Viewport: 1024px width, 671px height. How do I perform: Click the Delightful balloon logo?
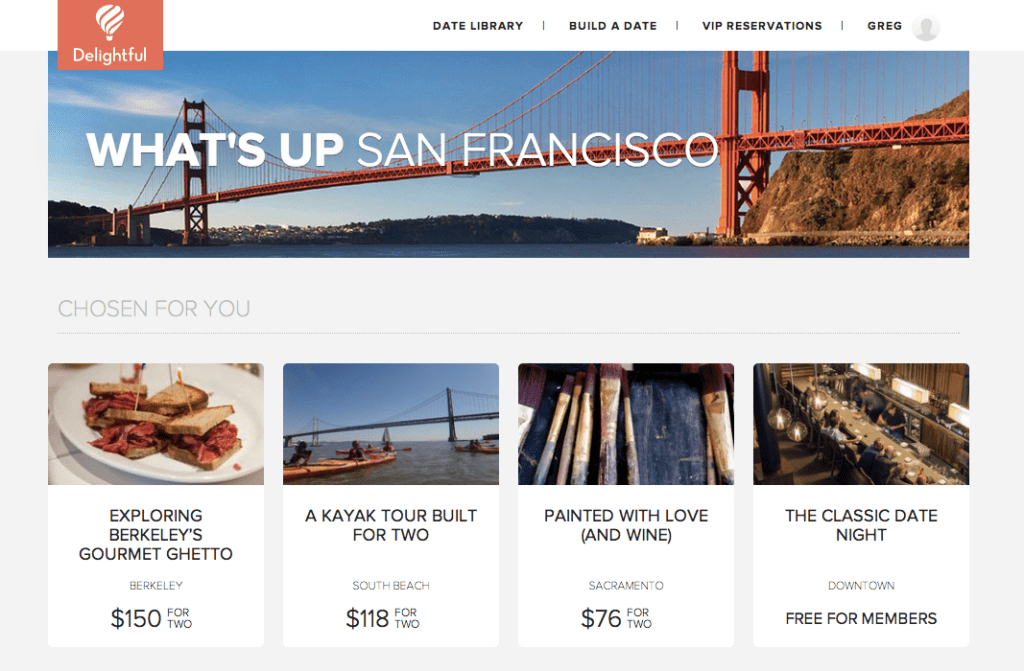pos(110,33)
